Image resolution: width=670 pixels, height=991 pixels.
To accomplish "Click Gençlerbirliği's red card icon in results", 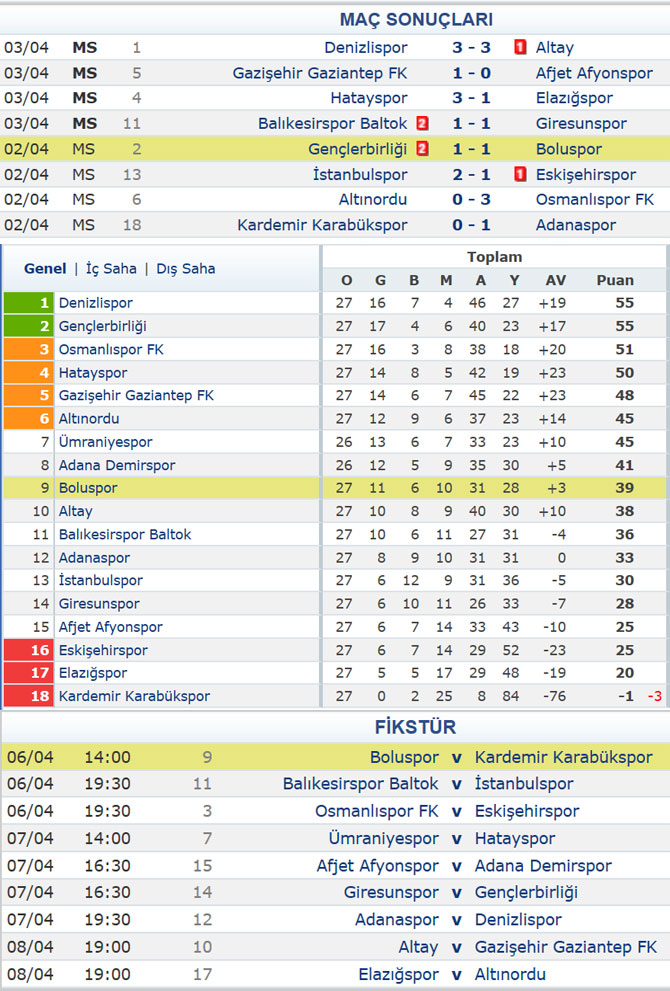I will pyautogui.click(x=423, y=149).
